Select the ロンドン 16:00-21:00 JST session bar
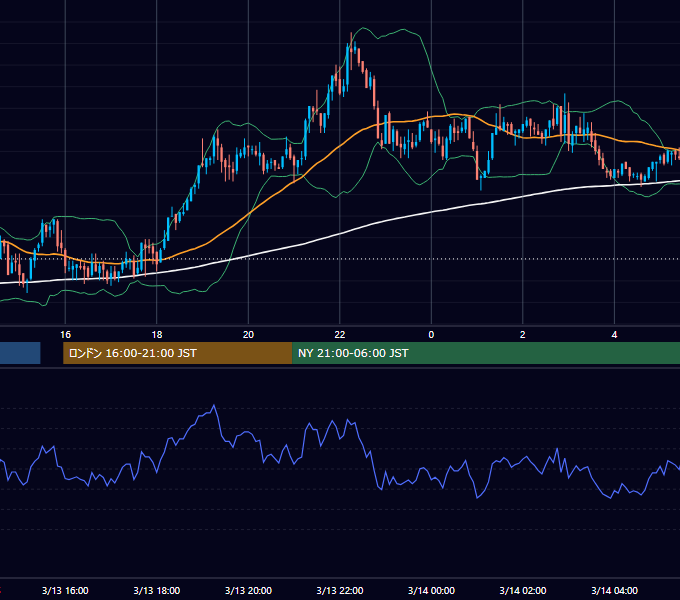 pyautogui.click(x=177, y=353)
